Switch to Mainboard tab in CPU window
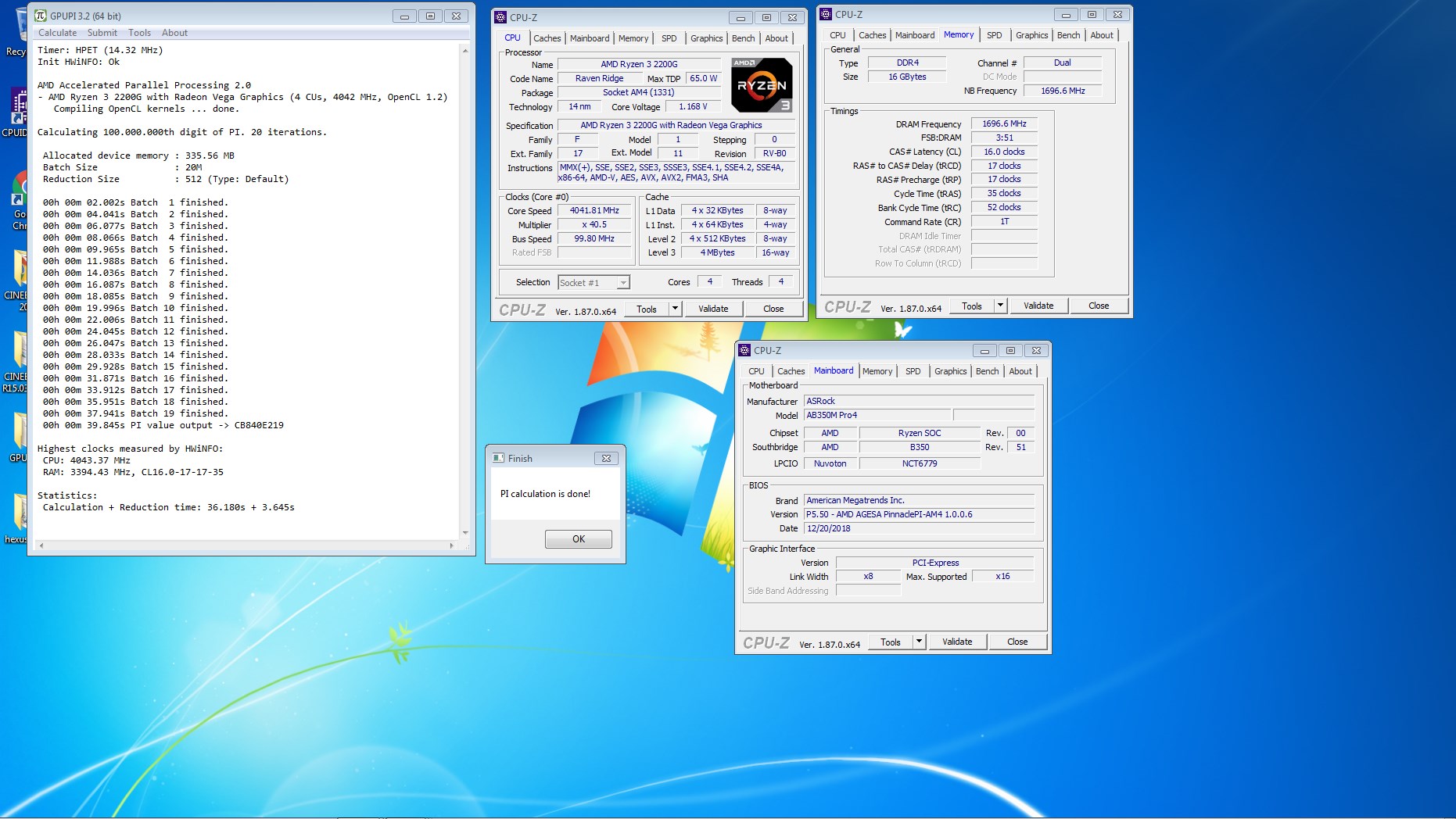This screenshot has width=1456, height=819. [590, 38]
